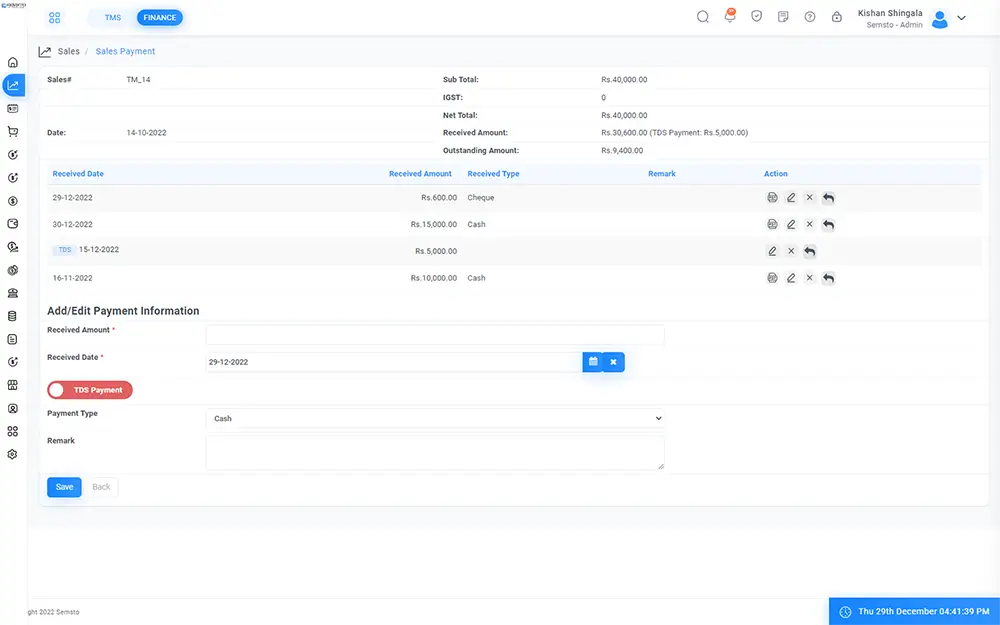Open the Sales Payment breadcrumb link
1000x625 pixels.
125,51
